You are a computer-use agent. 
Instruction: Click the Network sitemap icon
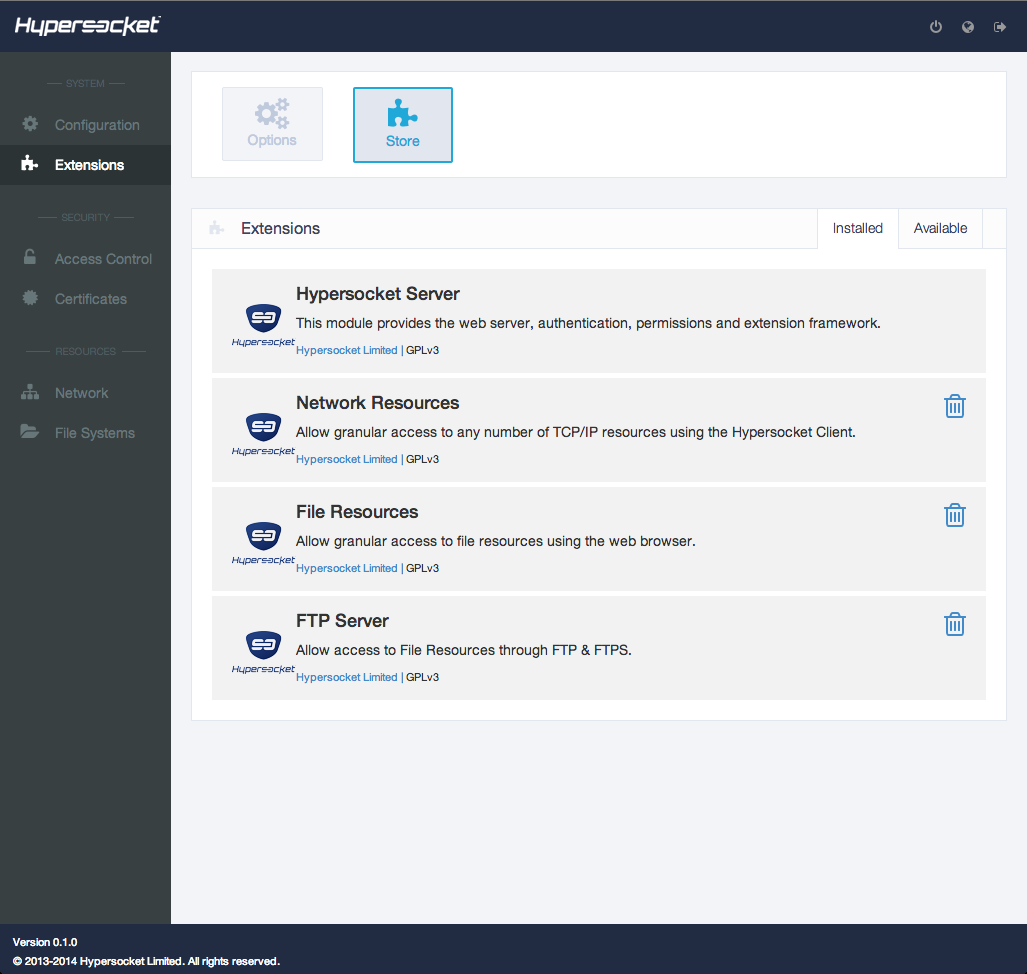coord(30,392)
